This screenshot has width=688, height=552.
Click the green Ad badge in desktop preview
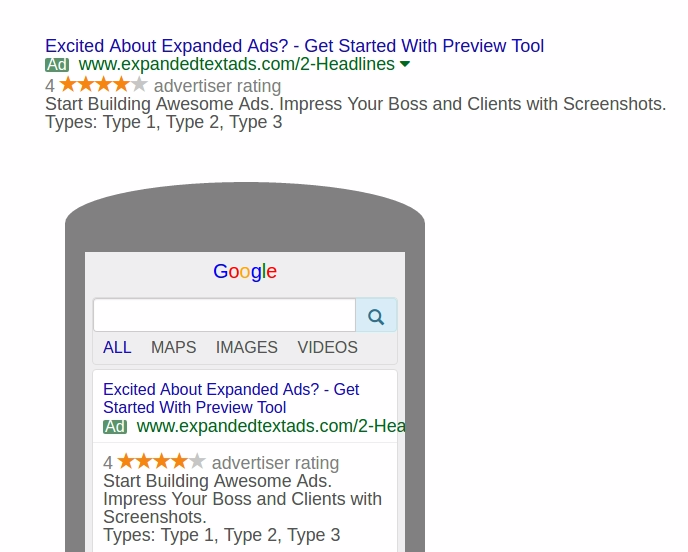[x=57, y=65]
